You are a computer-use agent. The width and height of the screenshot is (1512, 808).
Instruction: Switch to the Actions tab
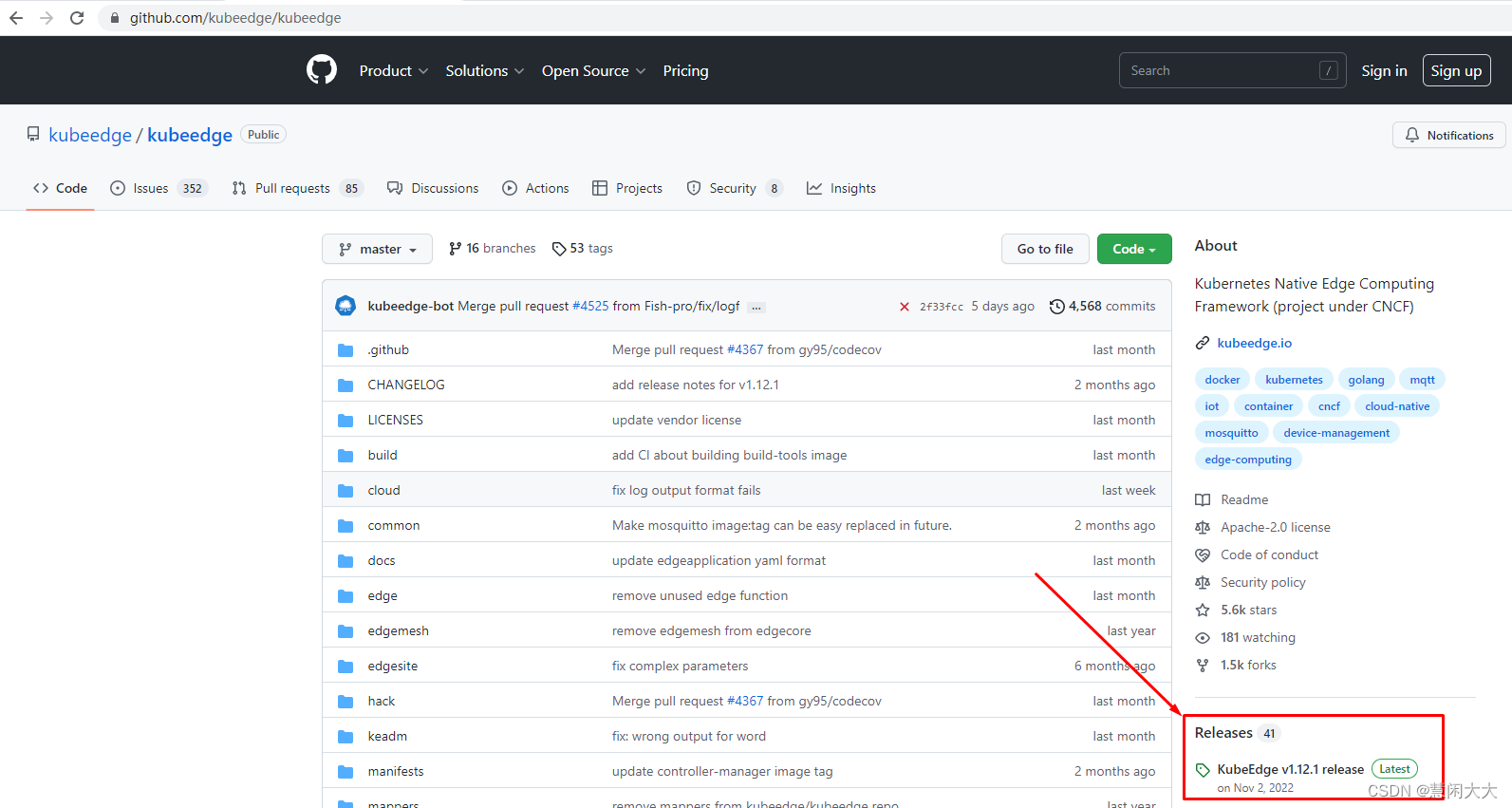click(x=536, y=188)
